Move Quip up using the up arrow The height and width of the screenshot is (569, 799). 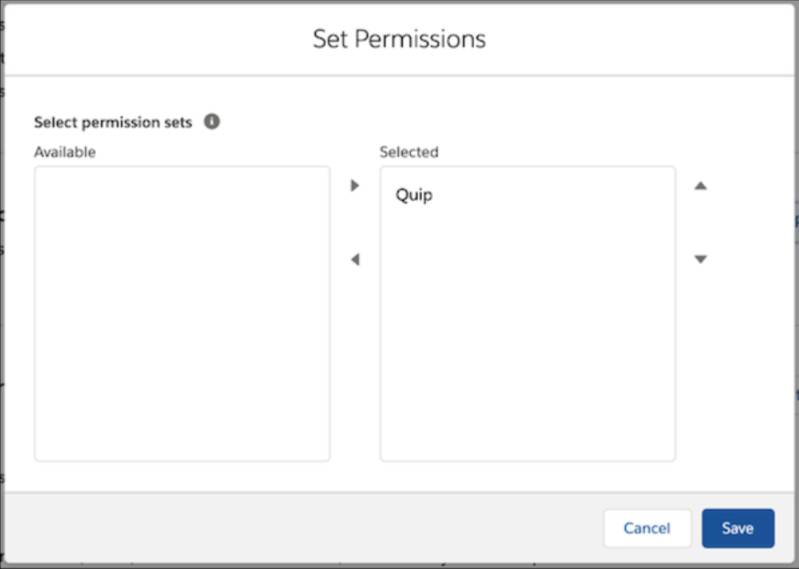click(x=701, y=186)
